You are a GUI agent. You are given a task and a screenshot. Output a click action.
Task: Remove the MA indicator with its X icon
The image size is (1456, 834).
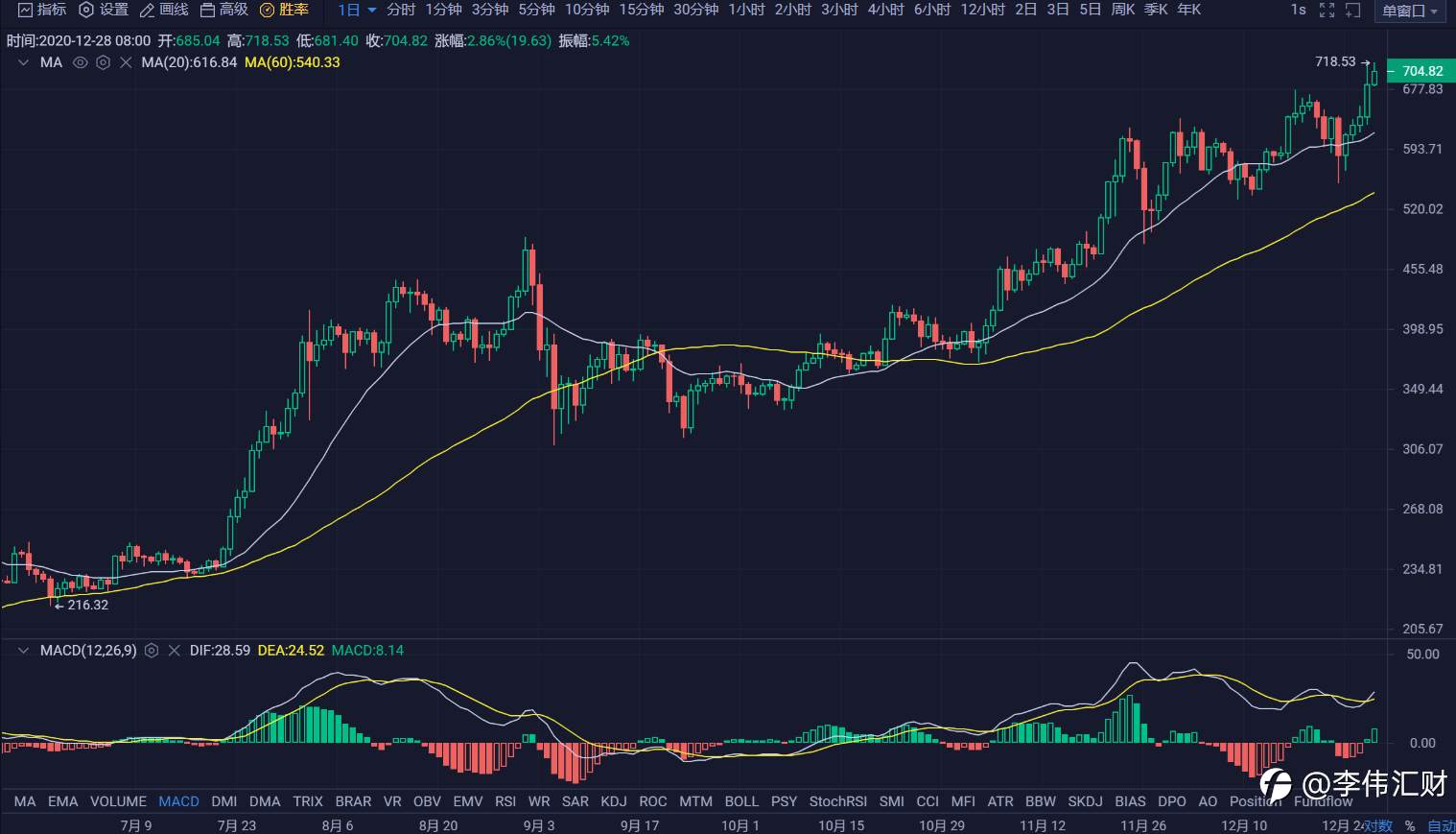(x=126, y=62)
